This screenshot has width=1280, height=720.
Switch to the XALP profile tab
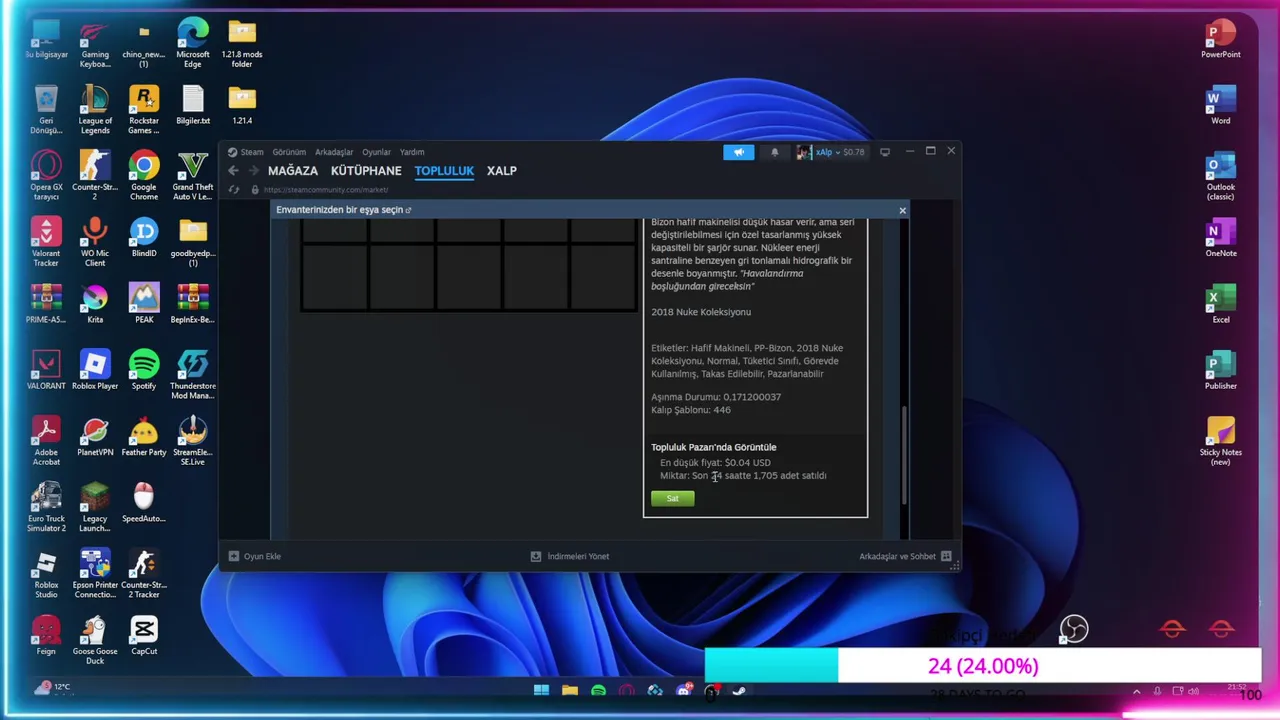point(502,171)
